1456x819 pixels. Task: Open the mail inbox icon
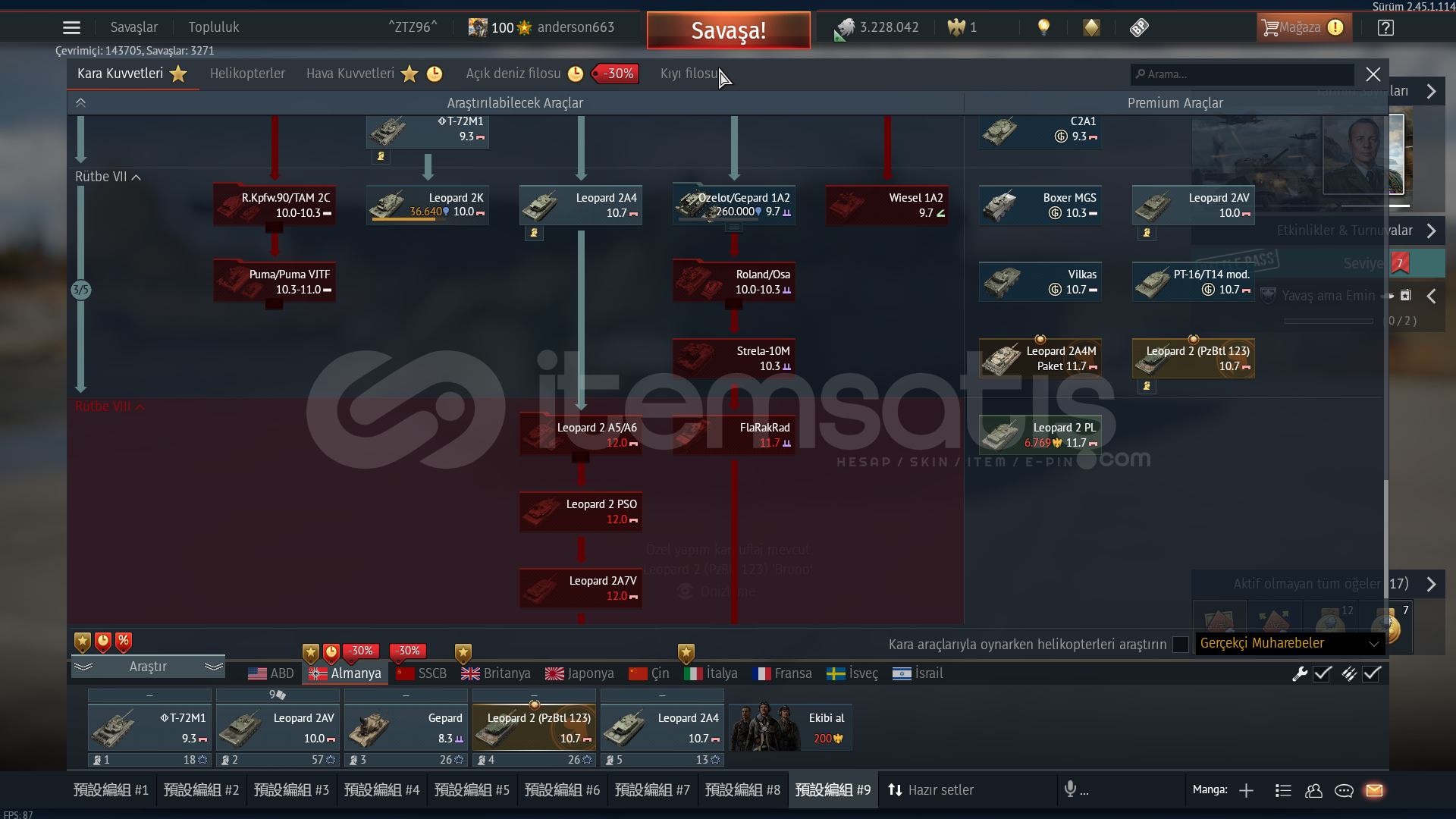point(1374,790)
